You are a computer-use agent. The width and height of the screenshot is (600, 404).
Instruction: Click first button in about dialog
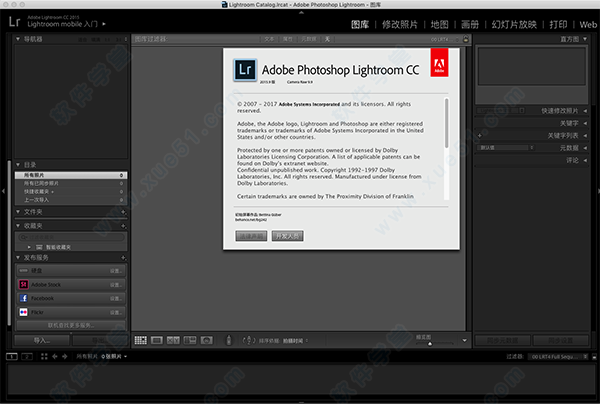pyautogui.click(x=251, y=236)
